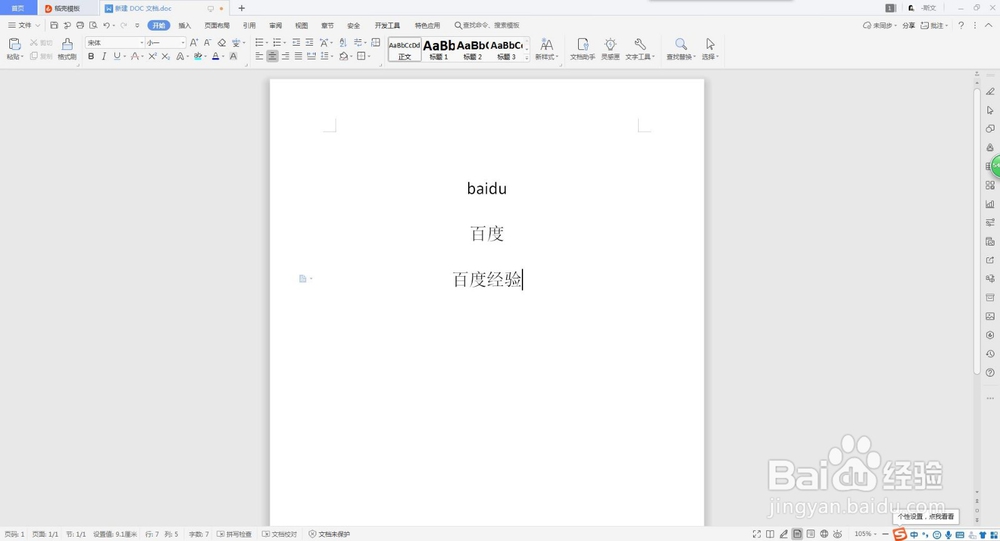Open the Inspiration (灵感市集) lightbulb tool

coord(610,48)
